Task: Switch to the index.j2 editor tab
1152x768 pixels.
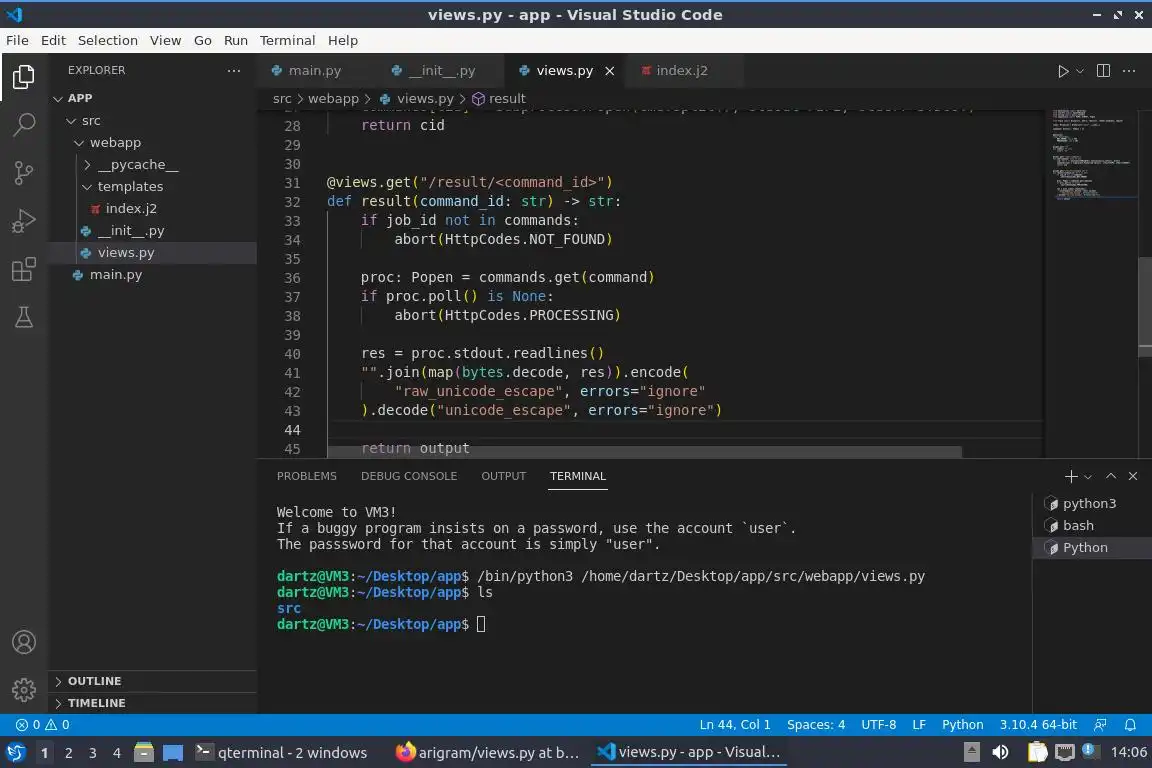Action: (x=682, y=71)
